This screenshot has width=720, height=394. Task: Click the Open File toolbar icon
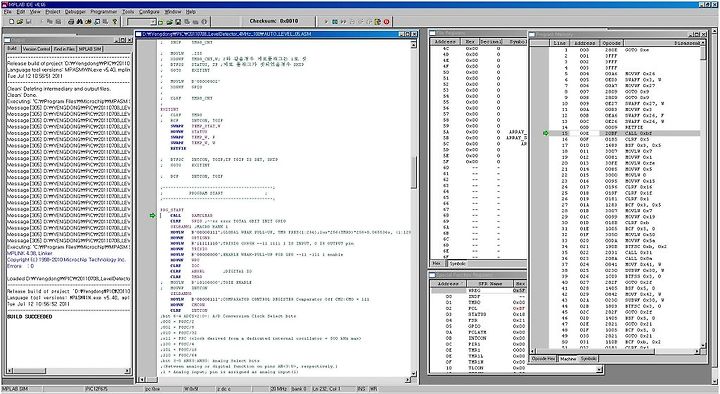coord(20,22)
